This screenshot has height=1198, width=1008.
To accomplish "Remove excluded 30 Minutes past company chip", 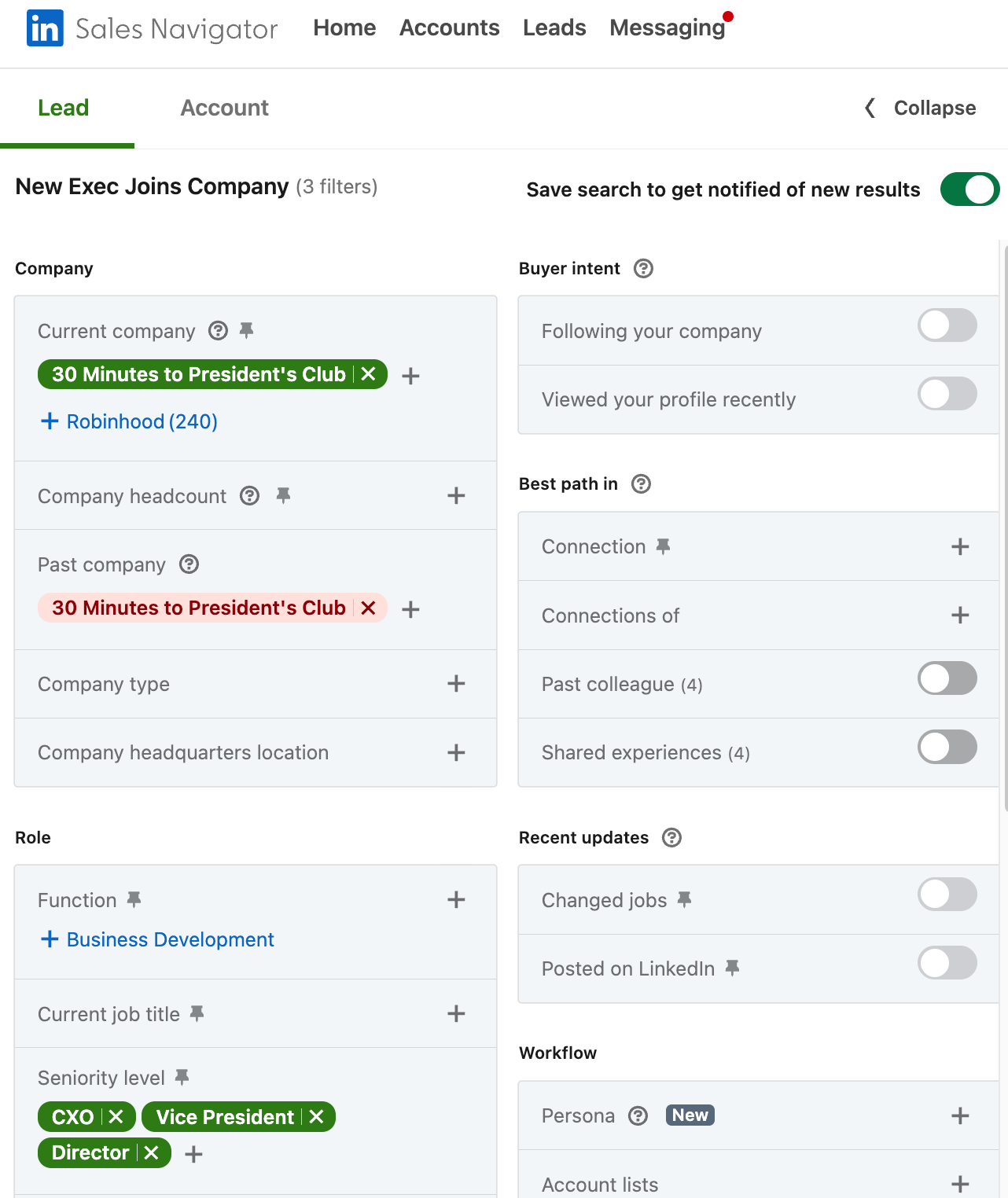I will tap(368, 608).
